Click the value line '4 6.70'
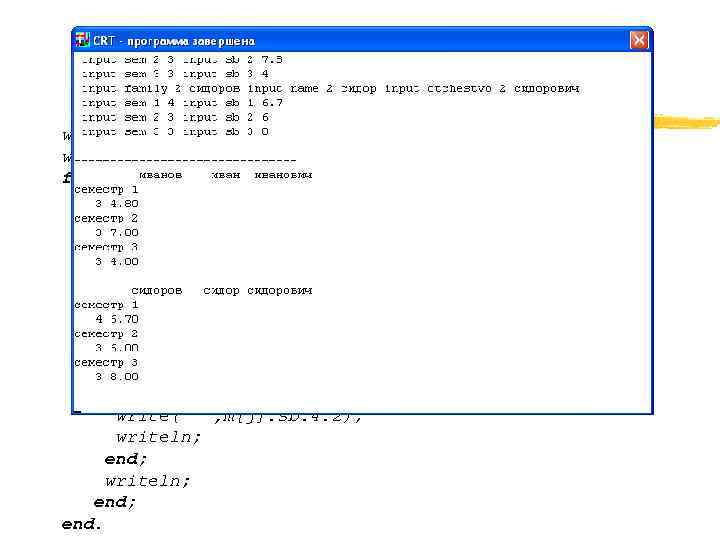The height and width of the screenshot is (540, 720). pyautogui.click(x=117, y=319)
